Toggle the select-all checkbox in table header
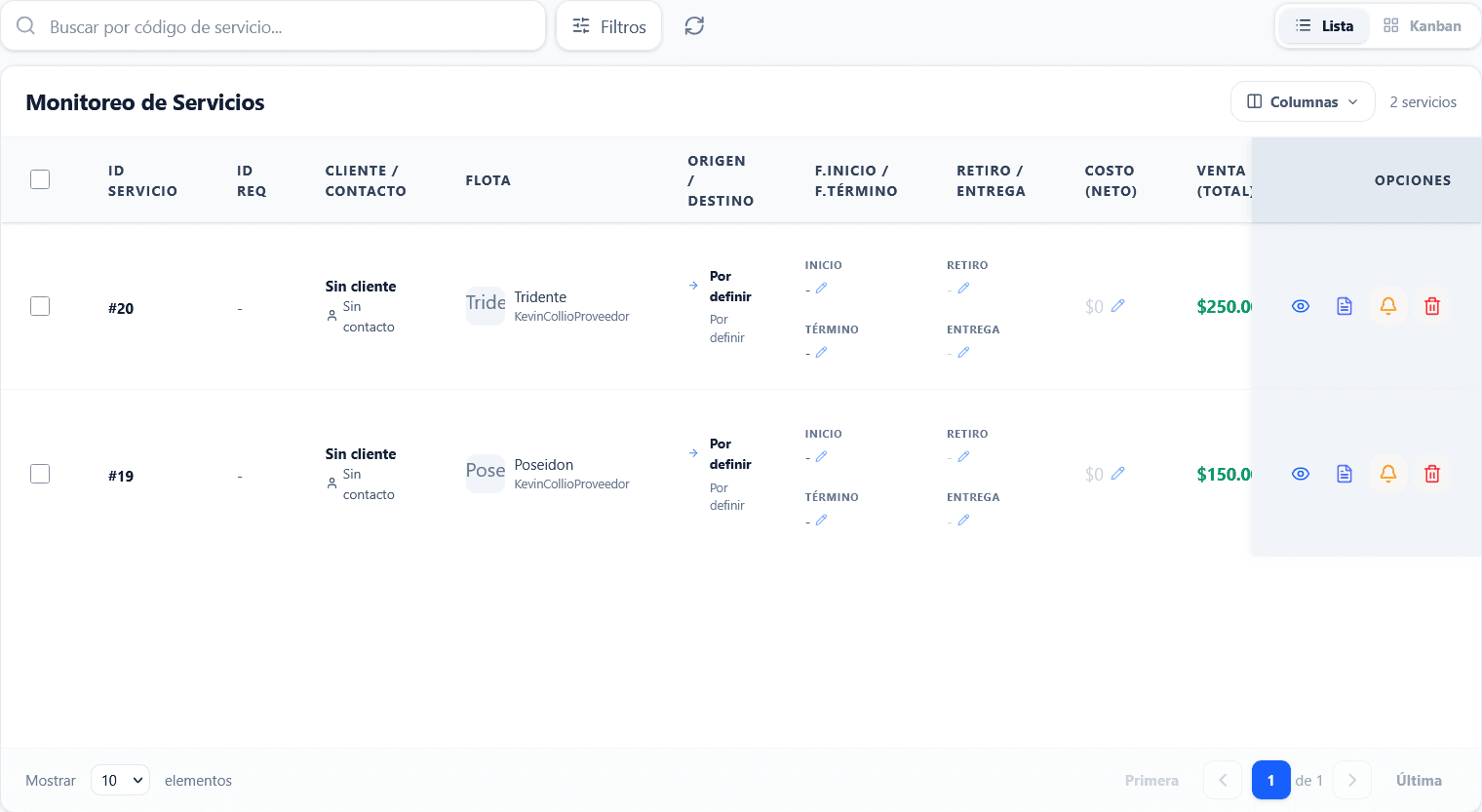 (x=40, y=179)
